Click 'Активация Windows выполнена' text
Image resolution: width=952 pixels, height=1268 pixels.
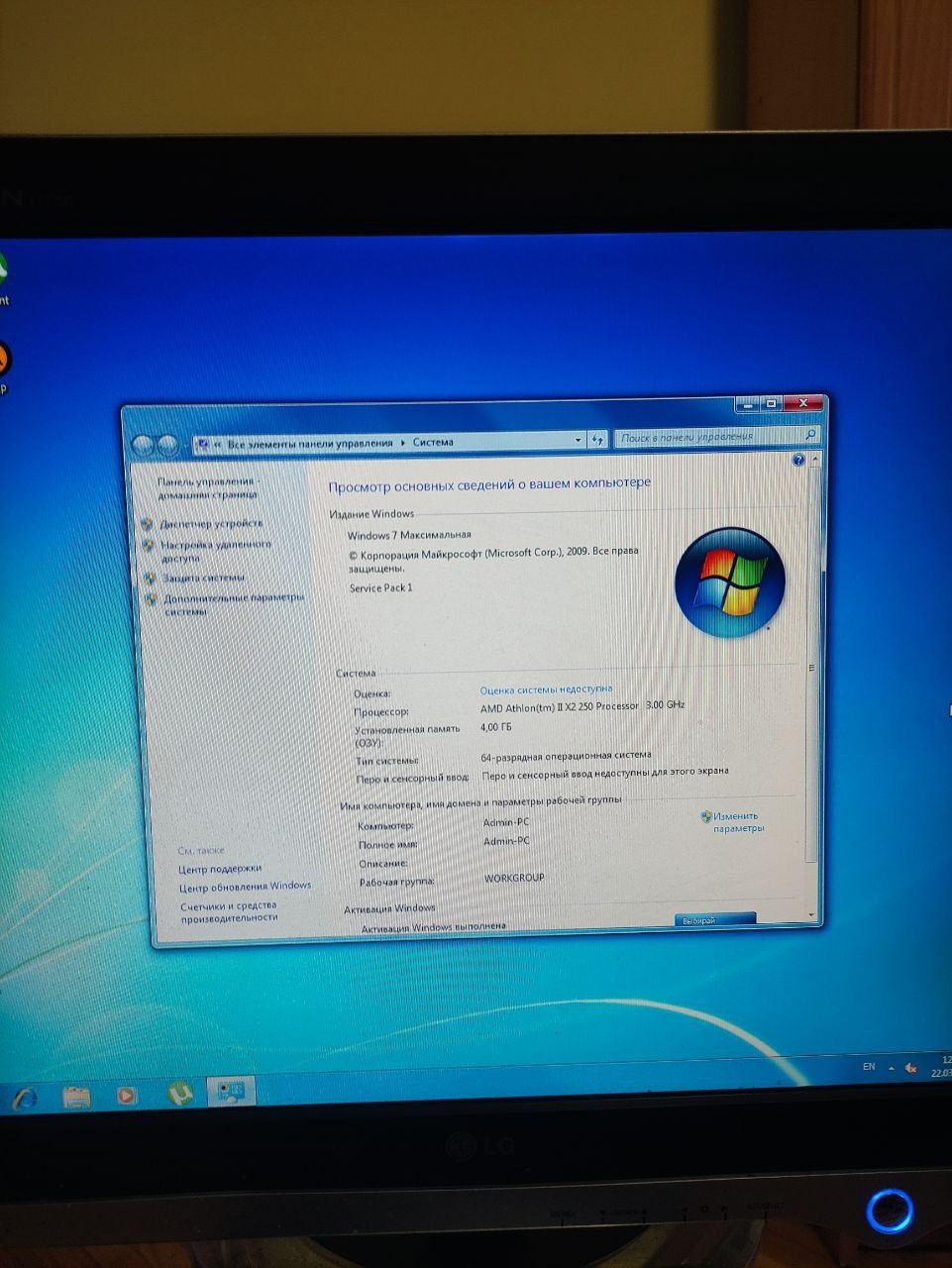(433, 927)
